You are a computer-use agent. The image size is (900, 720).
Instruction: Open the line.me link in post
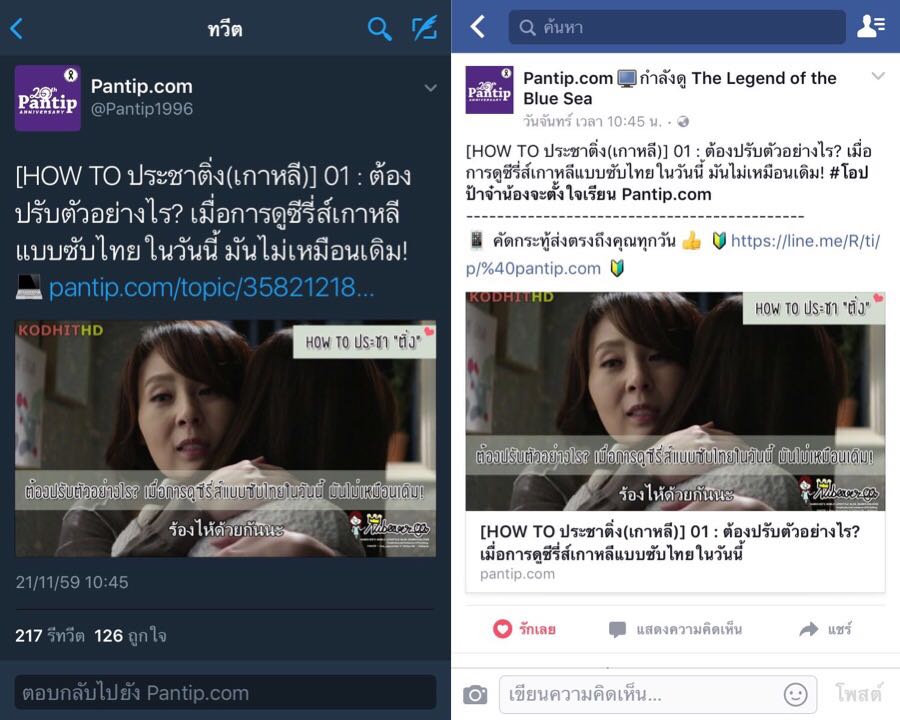coord(673,254)
